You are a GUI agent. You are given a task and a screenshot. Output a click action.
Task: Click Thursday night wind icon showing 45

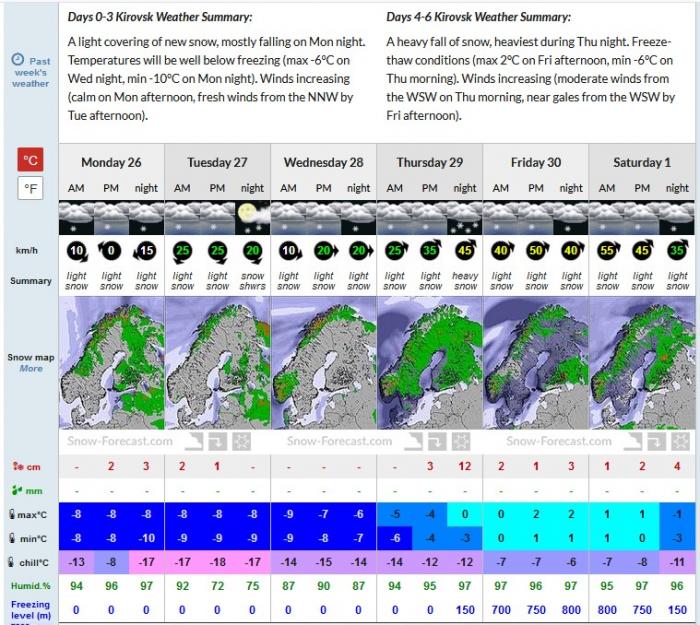point(465,250)
